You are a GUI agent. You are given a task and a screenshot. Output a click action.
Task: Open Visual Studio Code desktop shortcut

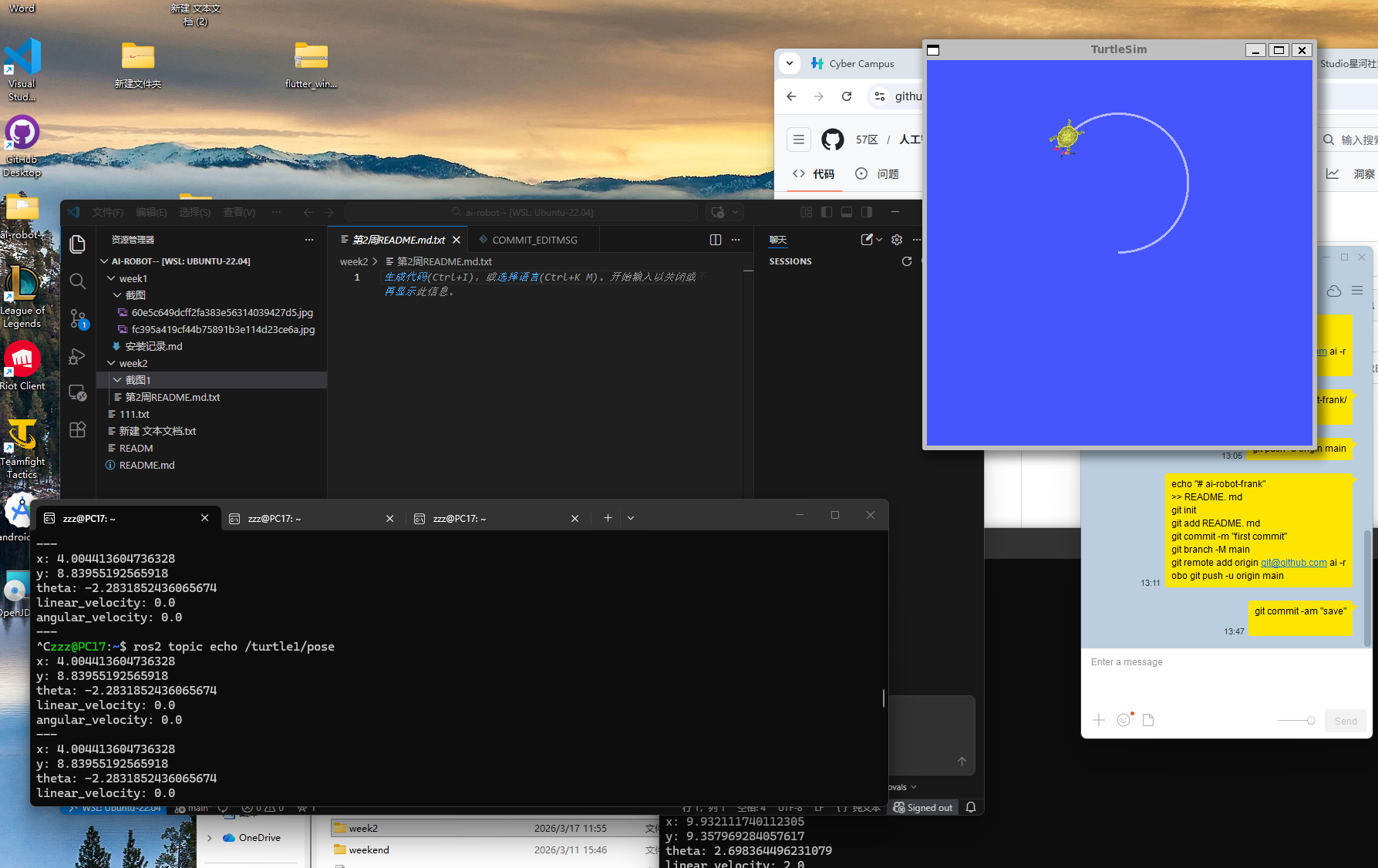pyautogui.click(x=22, y=69)
